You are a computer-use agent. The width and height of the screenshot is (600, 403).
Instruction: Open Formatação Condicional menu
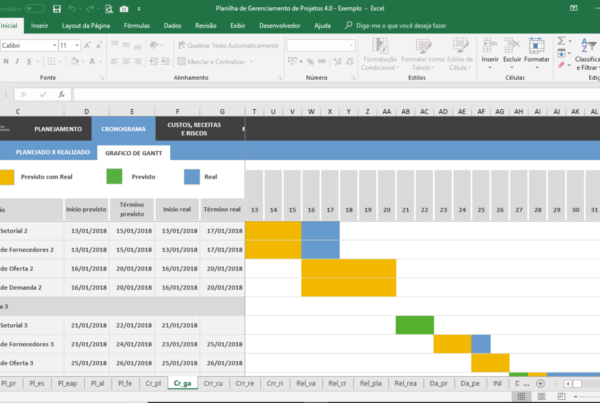pyautogui.click(x=380, y=54)
